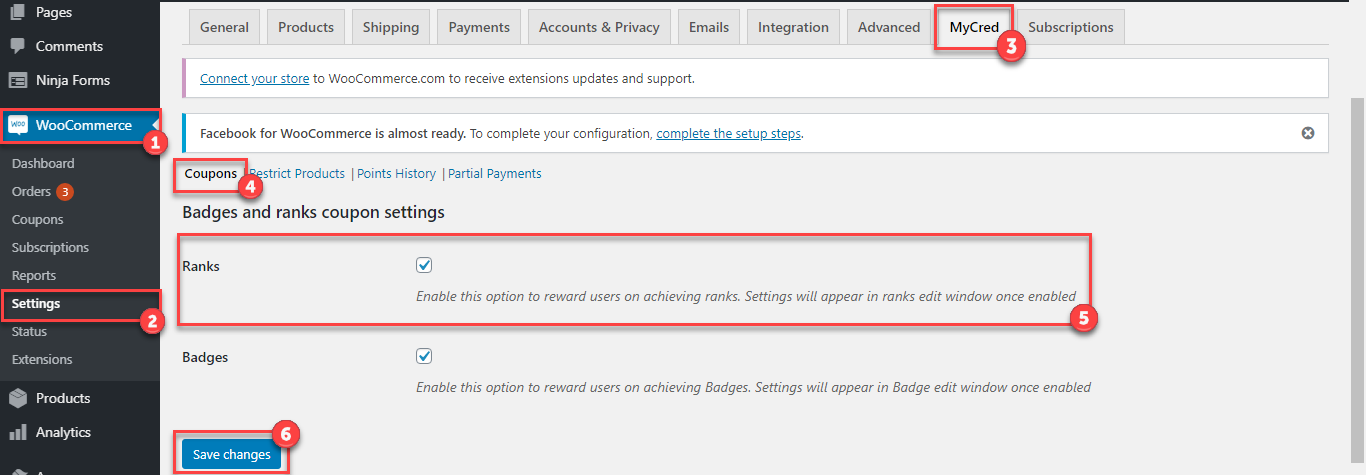Open the Products settings tab
The image size is (1366, 475).
[306, 27]
